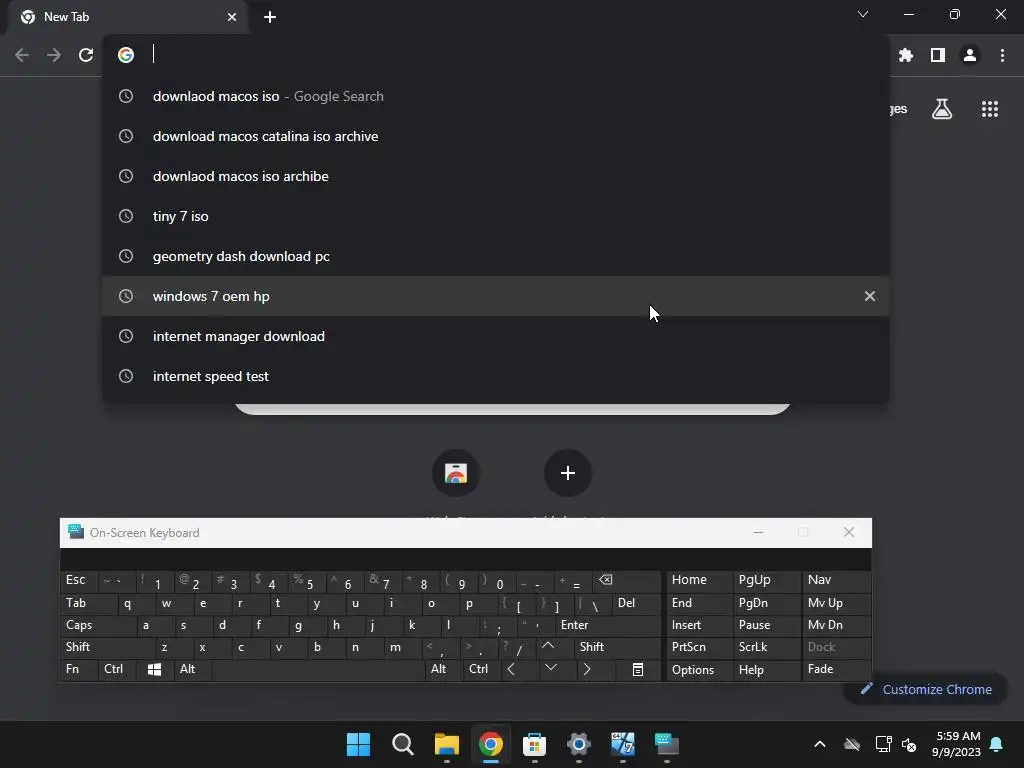Open File Explorer from taskbar

[x=447, y=744]
